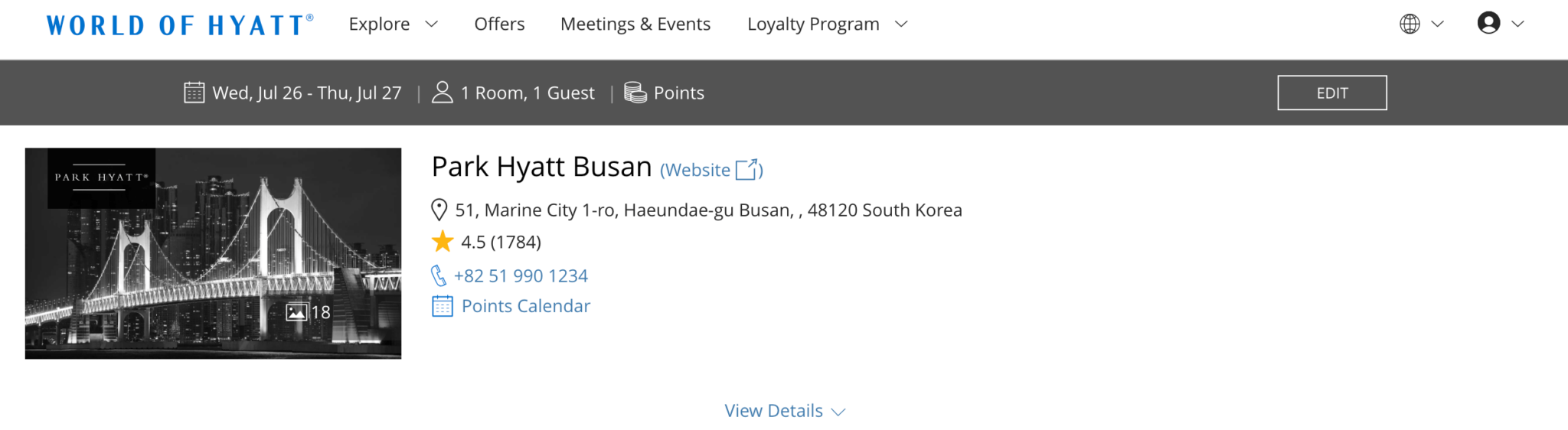The image size is (1568, 430).
Task: Click the guest person icon
Action: [x=443, y=93]
